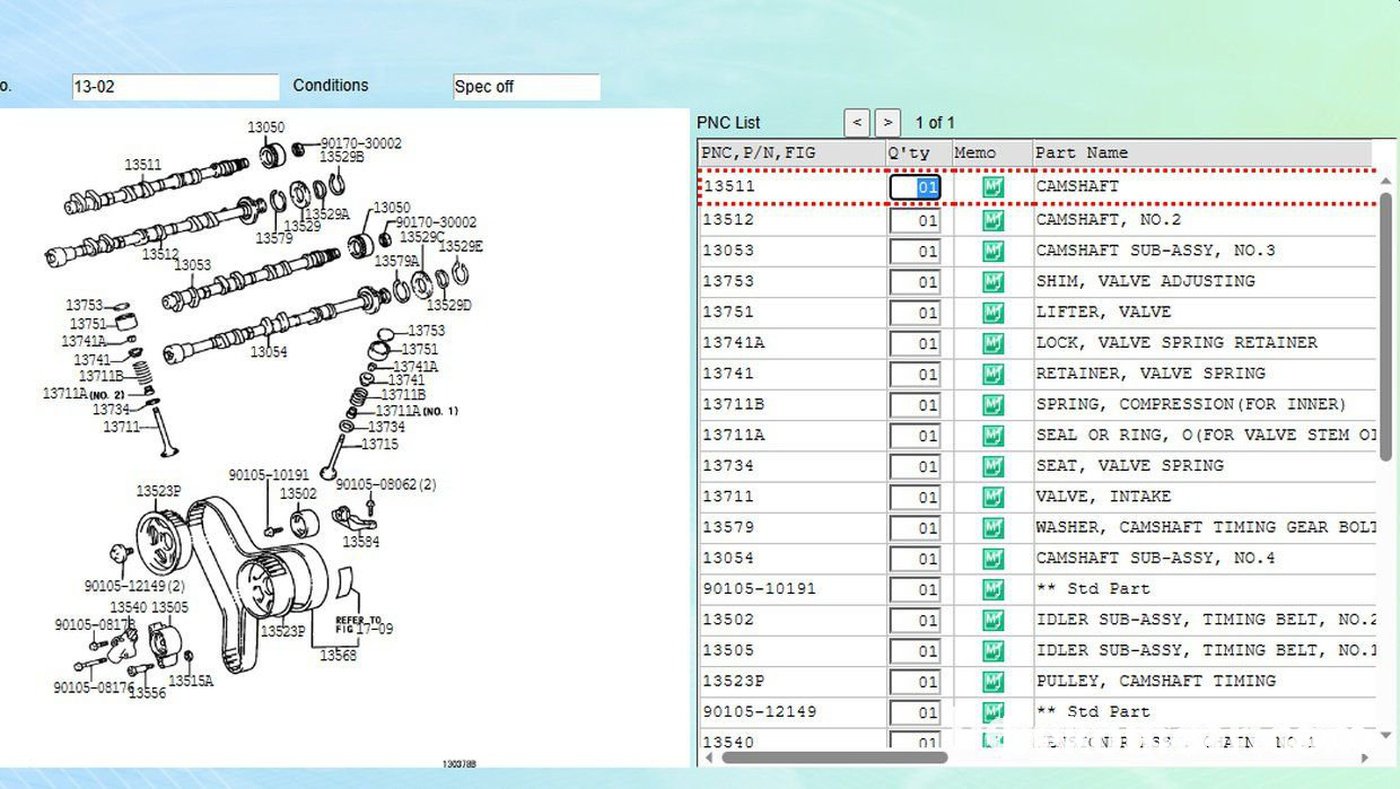Select PNC code 13512 in list

pyautogui.click(x=729, y=220)
